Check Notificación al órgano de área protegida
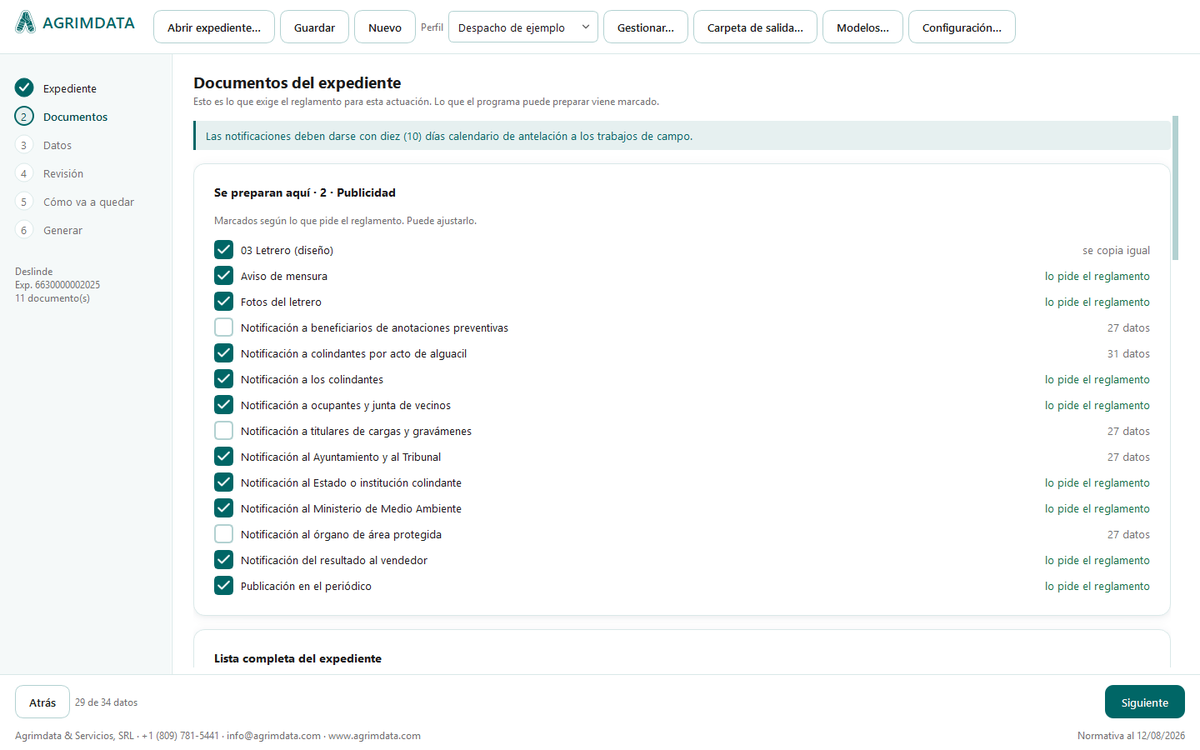The height and width of the screenshot is (750, 1200). (224, 534)
